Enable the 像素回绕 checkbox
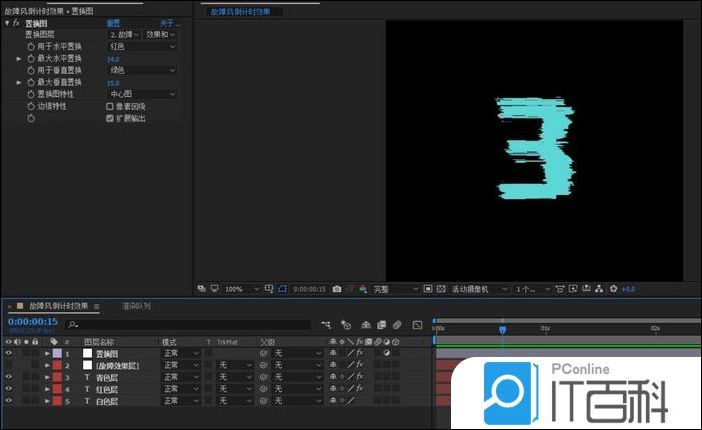This screenshot has width=702, height=430. [x=110, y=106]
